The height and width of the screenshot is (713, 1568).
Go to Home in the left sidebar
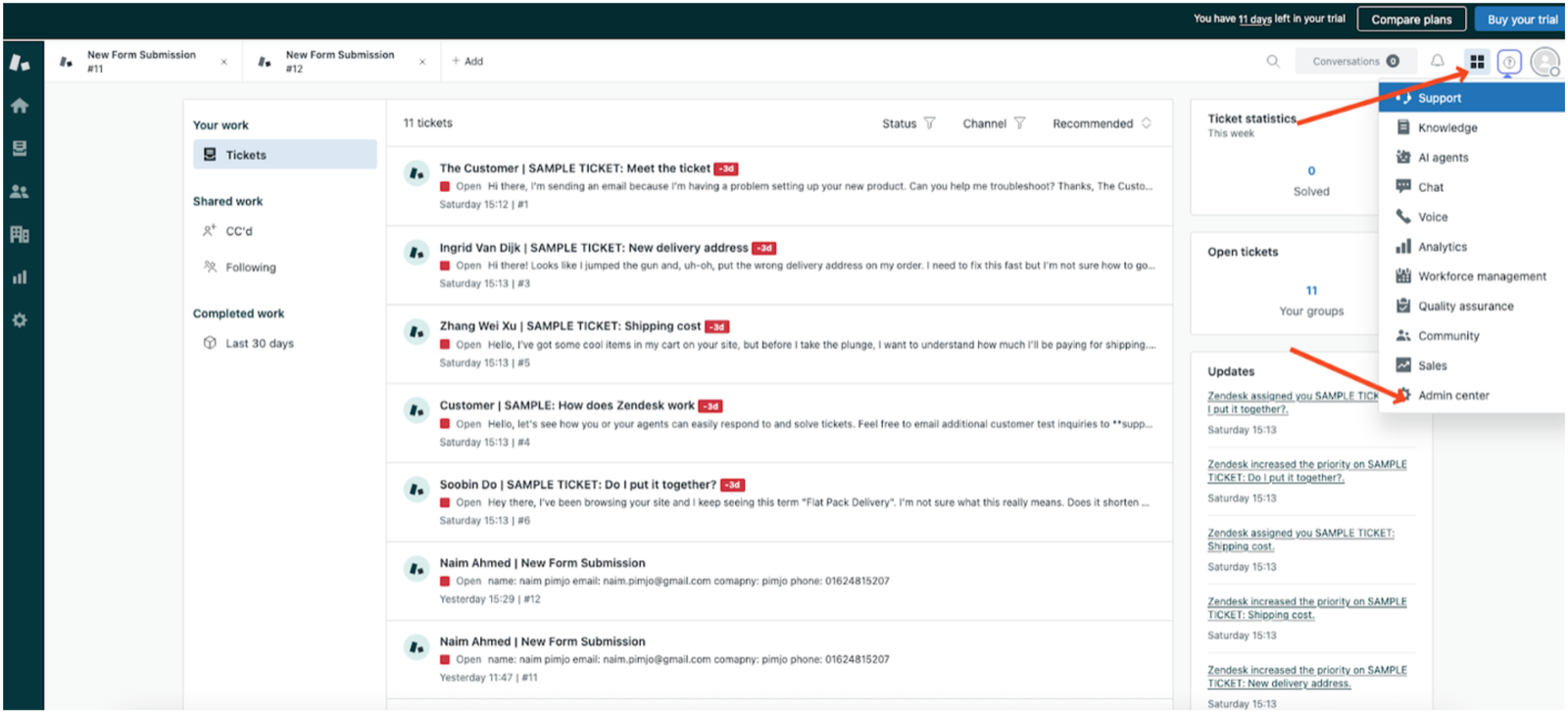20,106
